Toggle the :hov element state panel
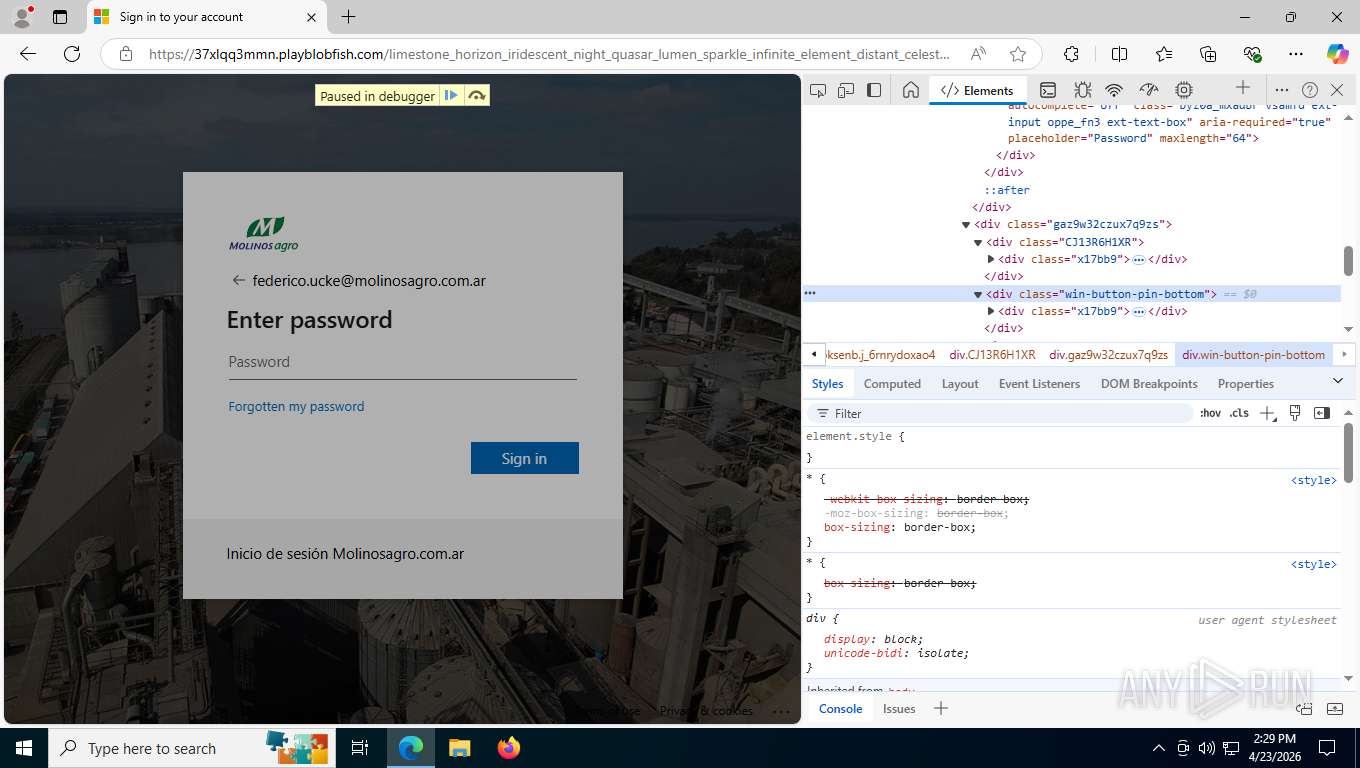 click(x=1210, y=414)
